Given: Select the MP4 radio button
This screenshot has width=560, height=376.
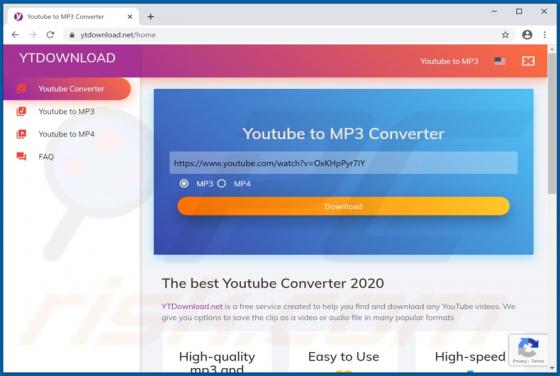Looking at the screenshot, I should (221, 184).
